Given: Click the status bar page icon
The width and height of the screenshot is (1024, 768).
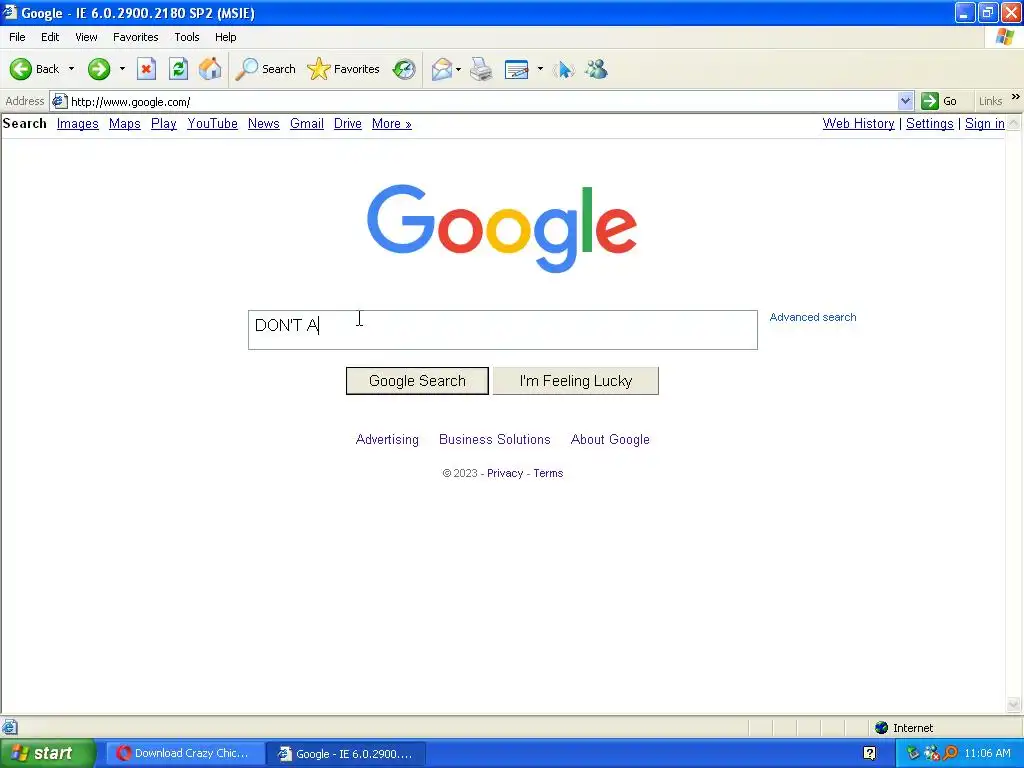Looking at the screenshot, I should point(9,727).
